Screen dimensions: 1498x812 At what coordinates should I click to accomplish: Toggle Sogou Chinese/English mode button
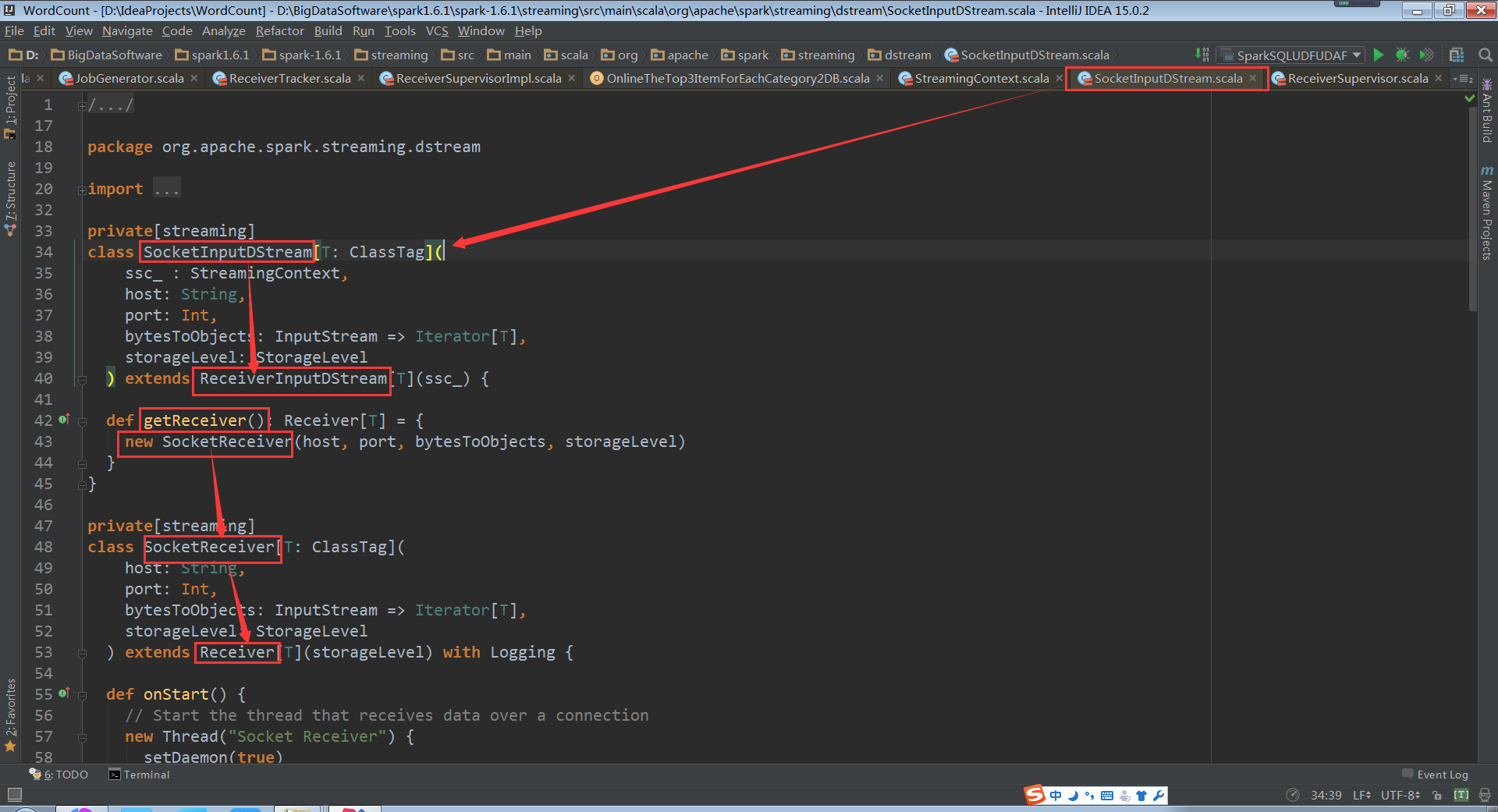[1056, 796]
